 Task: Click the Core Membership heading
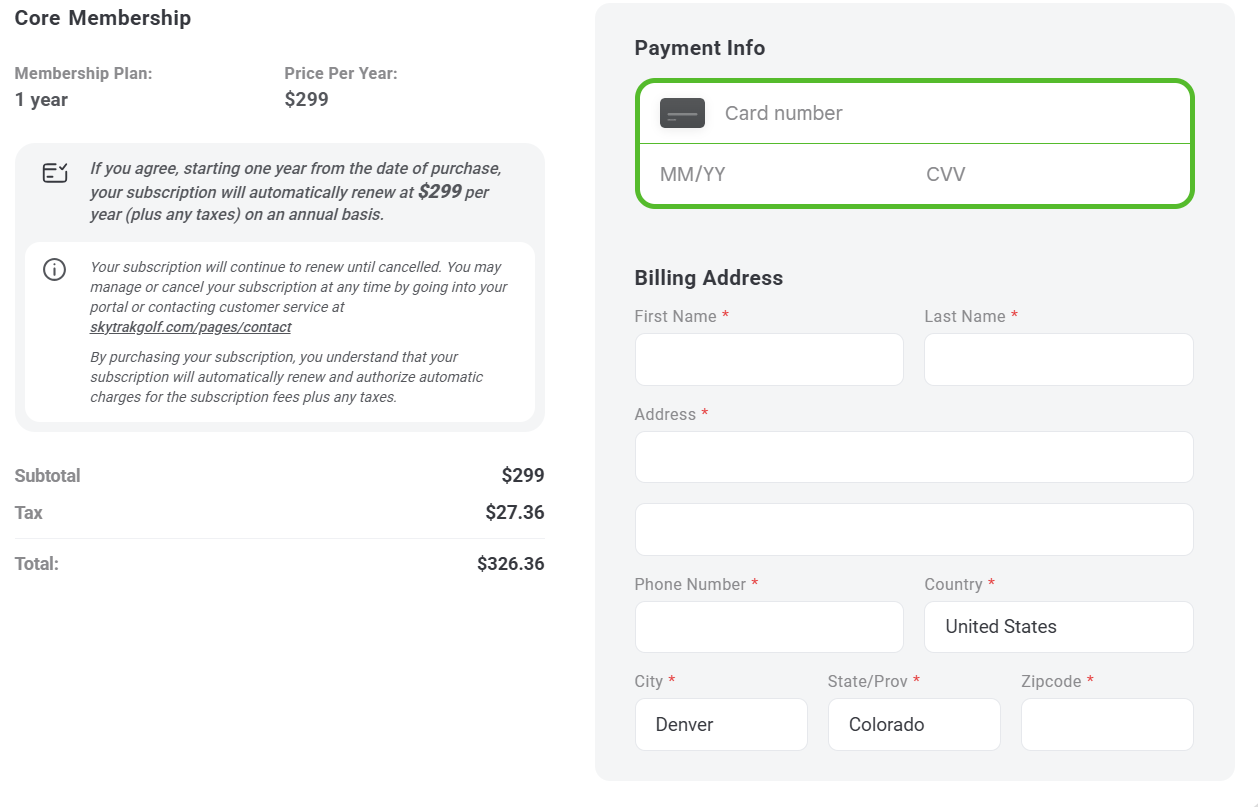coord(103,18)
